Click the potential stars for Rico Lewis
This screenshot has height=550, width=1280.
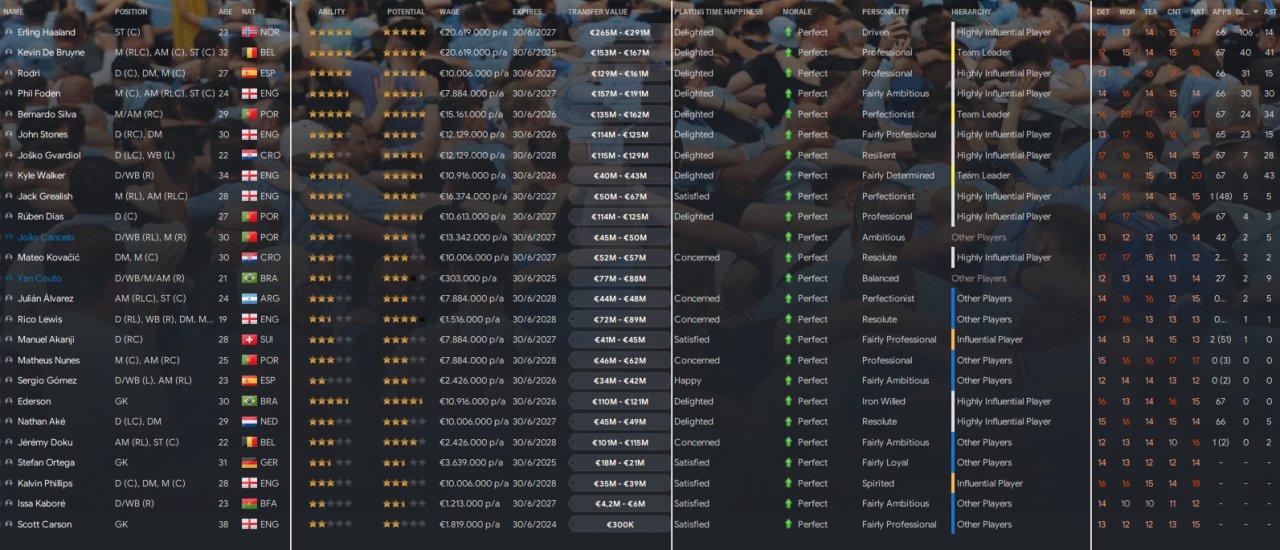click(405, 319)
